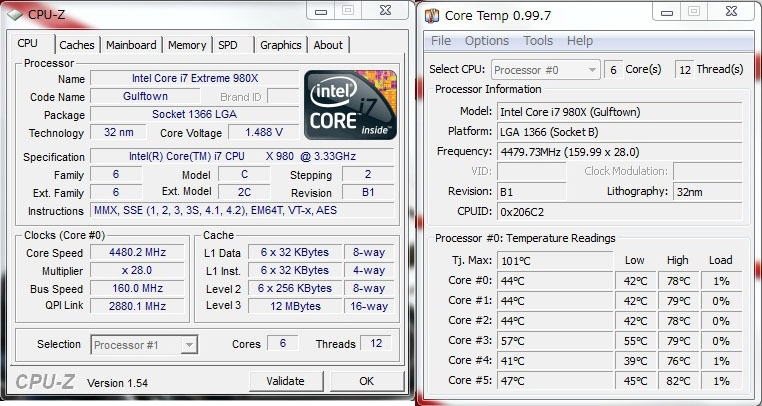This screenshot has width=762, height=406.
Task: Click the QPI Link value '2880.1 MHz'
Action: pos(138,306)
